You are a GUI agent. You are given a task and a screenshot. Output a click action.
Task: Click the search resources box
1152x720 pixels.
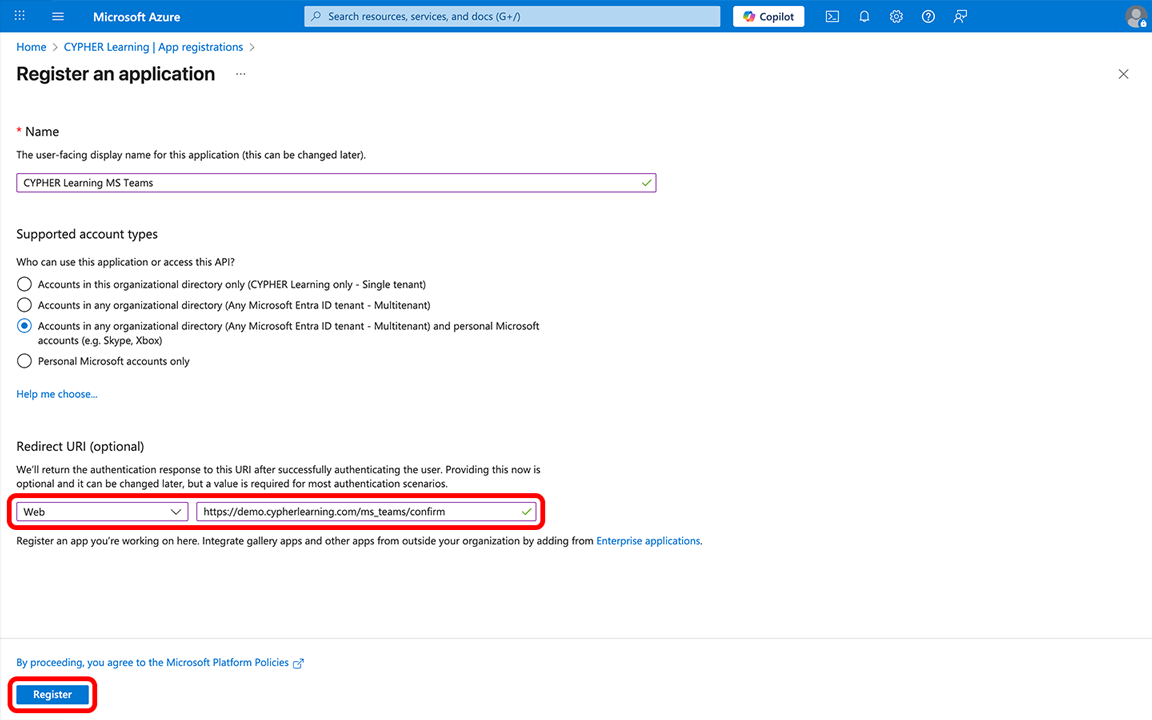click(512, 16)
